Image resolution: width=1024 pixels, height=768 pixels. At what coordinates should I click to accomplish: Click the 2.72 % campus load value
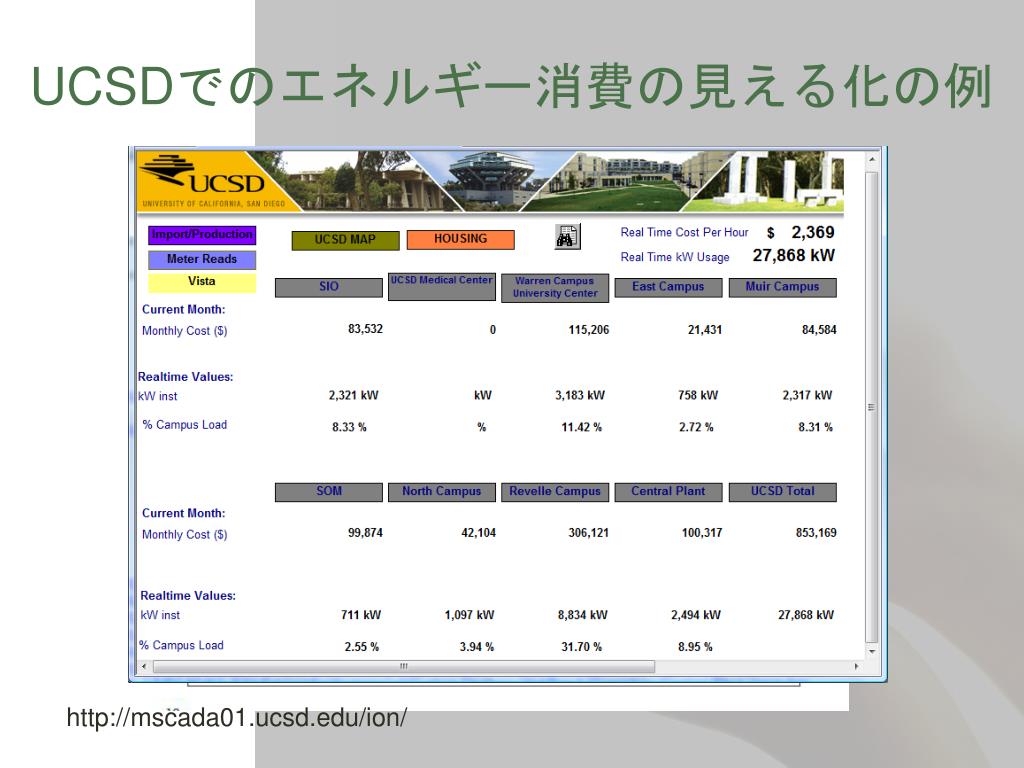click(696, 427)
